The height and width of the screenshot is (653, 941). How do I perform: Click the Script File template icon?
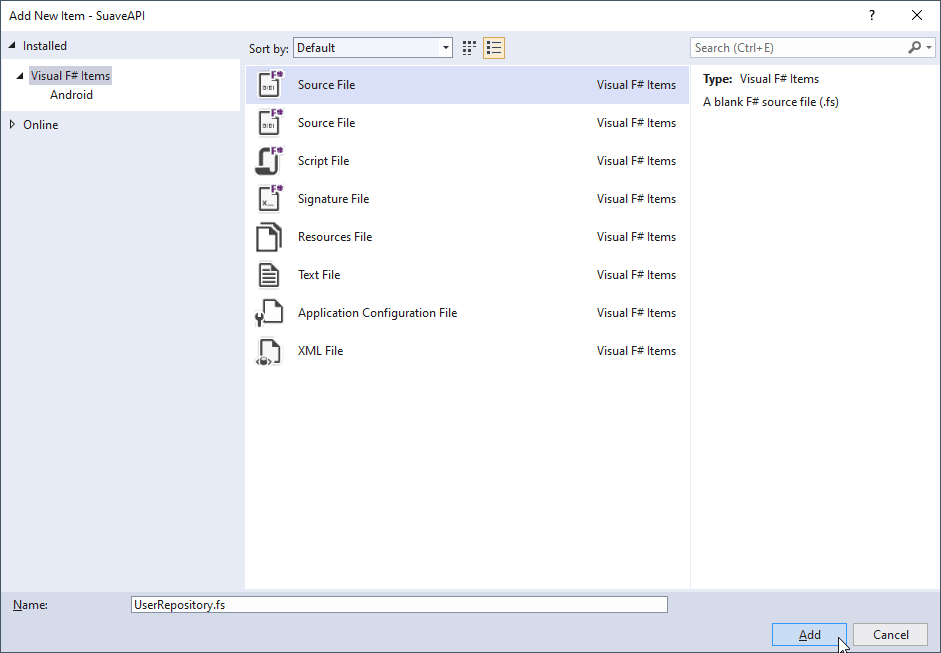click(x=269, y=161)
